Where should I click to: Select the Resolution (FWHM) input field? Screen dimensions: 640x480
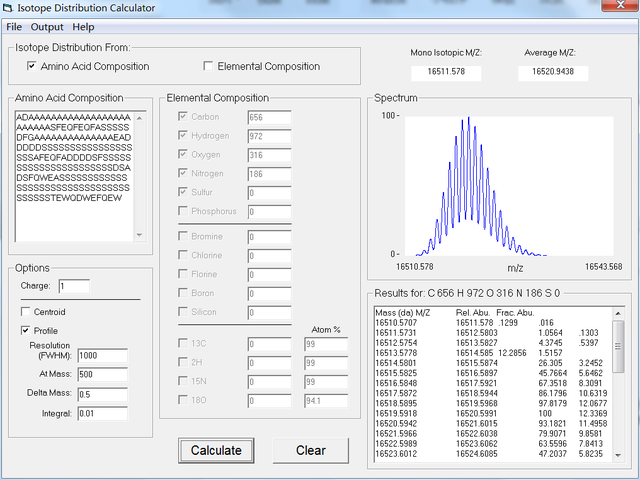pos(102,356)
